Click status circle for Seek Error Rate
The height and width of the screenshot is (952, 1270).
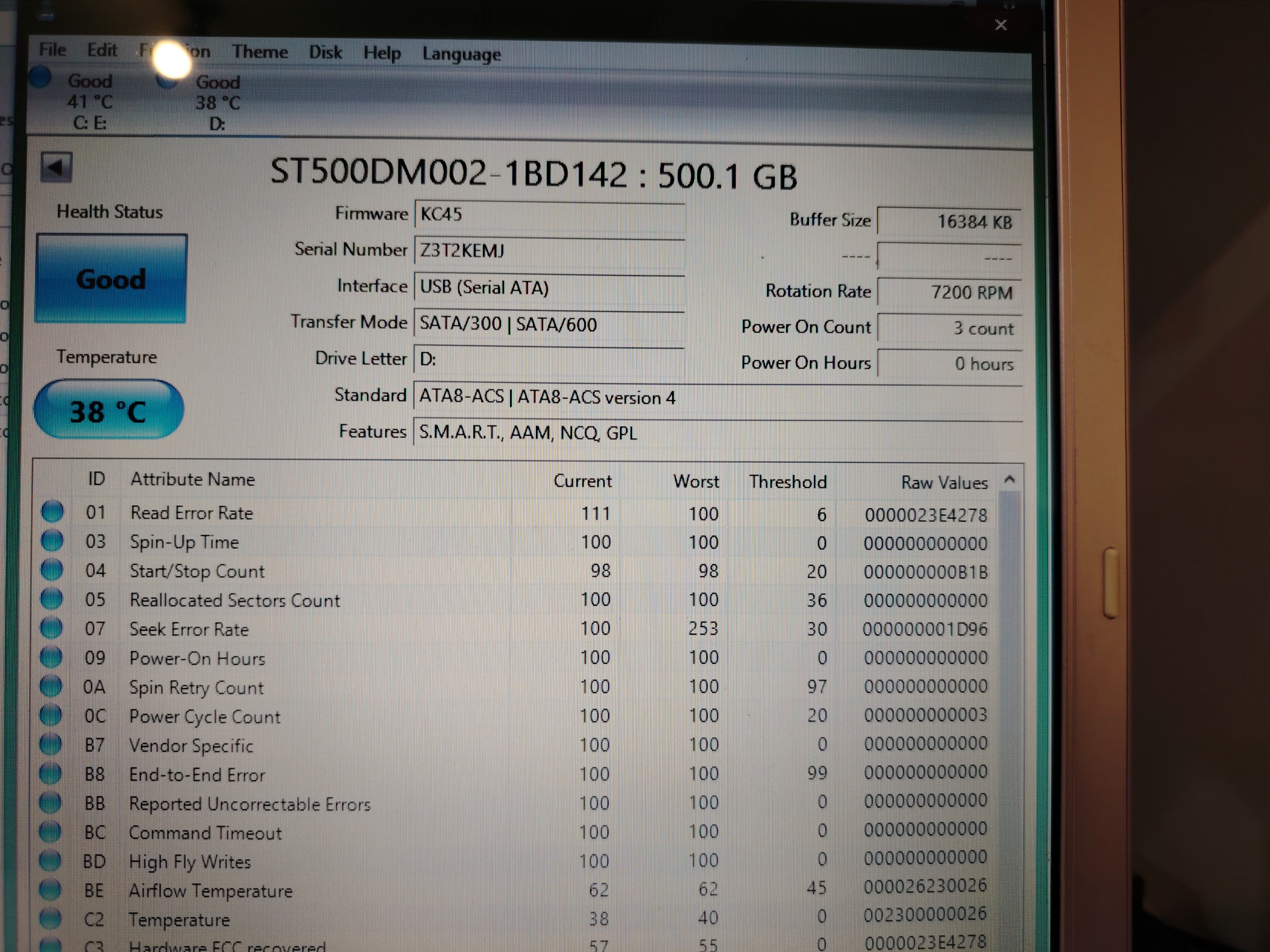pos(51,628)
